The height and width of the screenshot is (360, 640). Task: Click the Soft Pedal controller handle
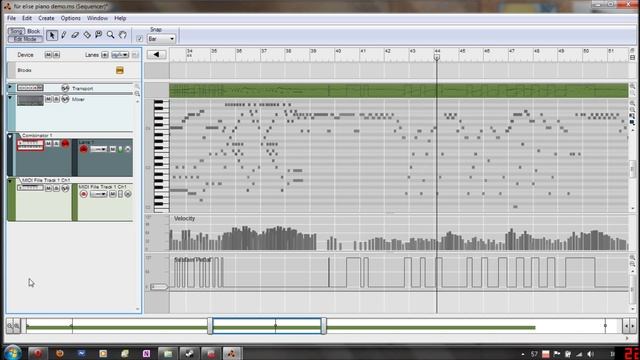click(159, 287)
